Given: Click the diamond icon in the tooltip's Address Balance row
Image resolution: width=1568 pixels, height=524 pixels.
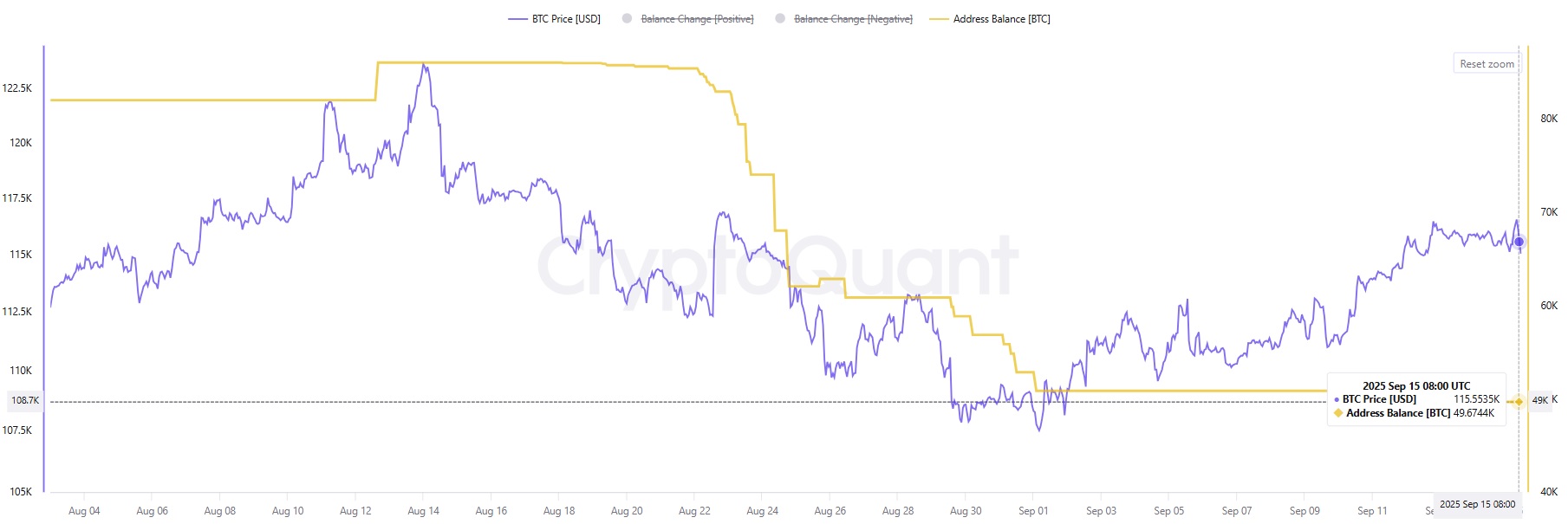Looking at the screenshot, I should (1337, 413).
